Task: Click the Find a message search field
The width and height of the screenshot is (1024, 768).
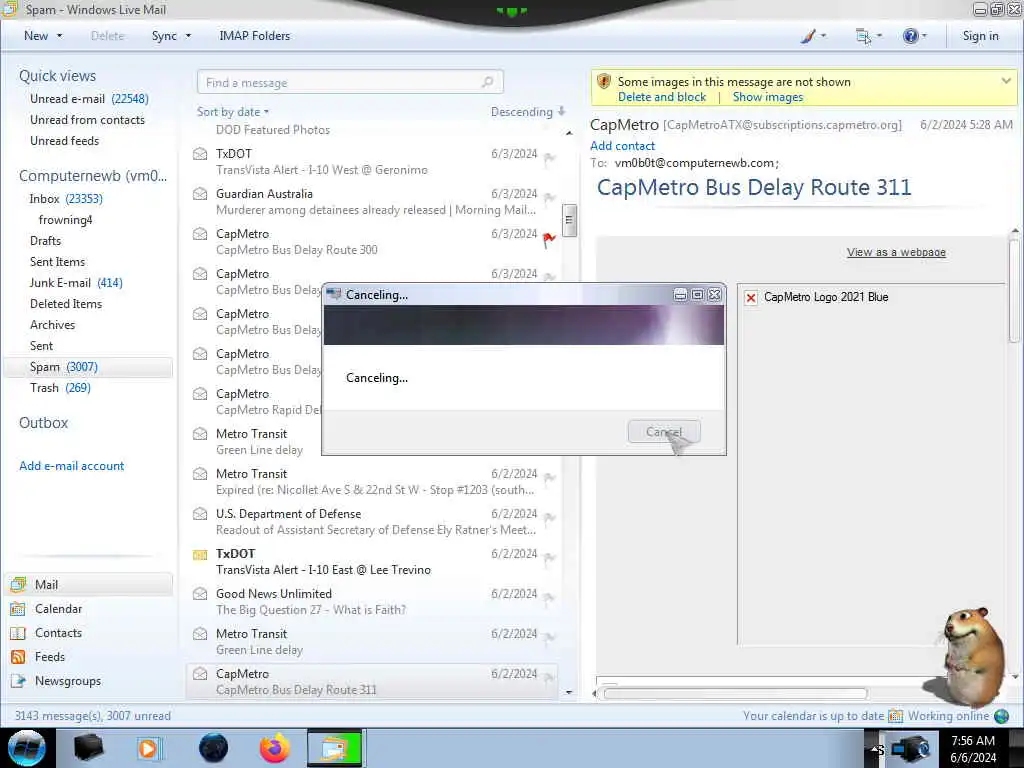Action: point(350,82)
